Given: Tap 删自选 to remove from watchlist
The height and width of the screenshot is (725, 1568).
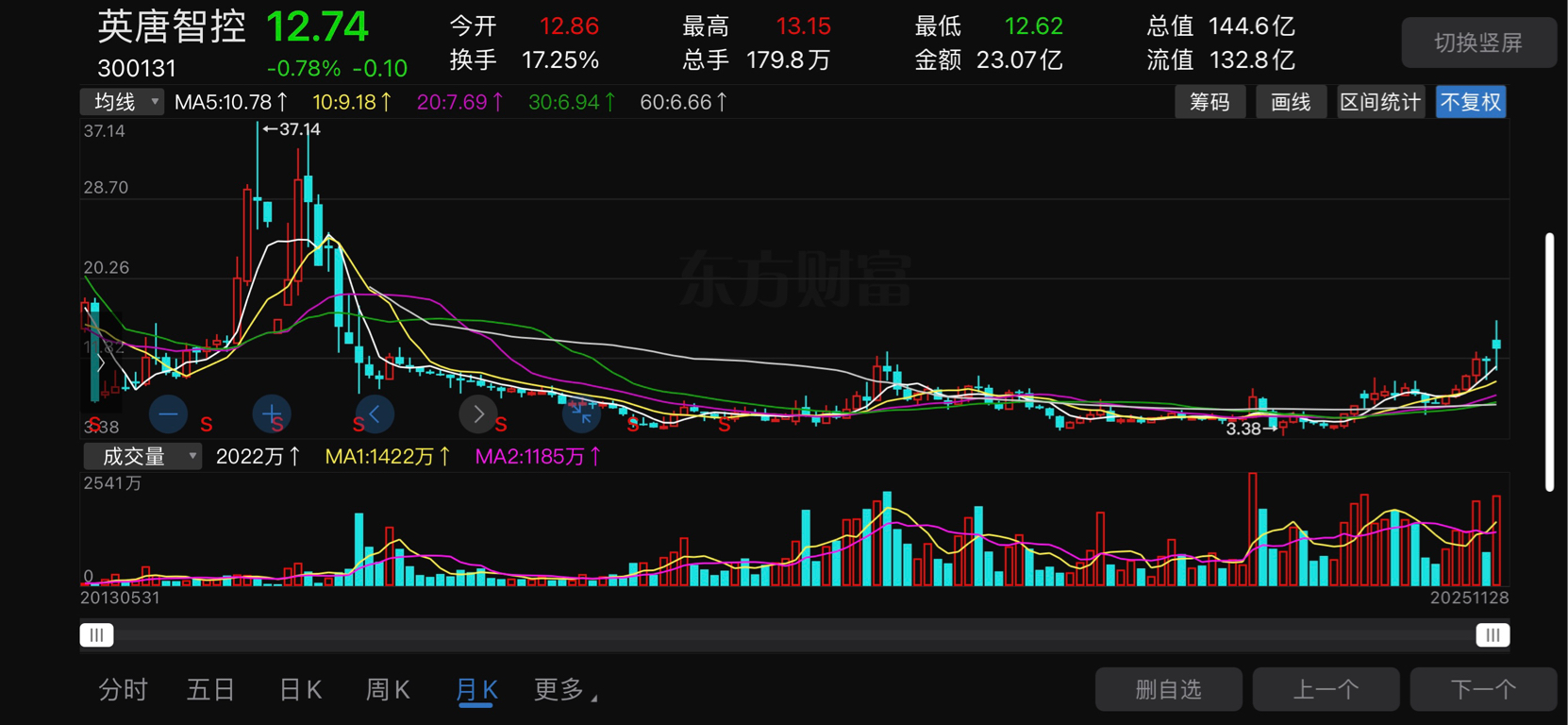Looking at the screenshot, I should tap(1168, 689).
